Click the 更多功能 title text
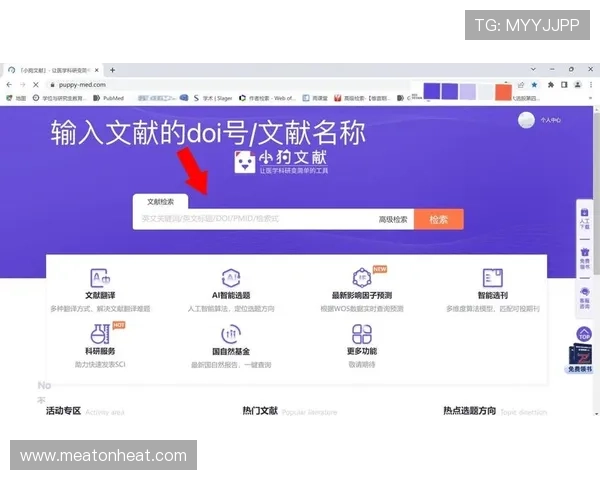The height and width of the screenshot is (480, 600). pyautogui.click(x=362, y=351)
